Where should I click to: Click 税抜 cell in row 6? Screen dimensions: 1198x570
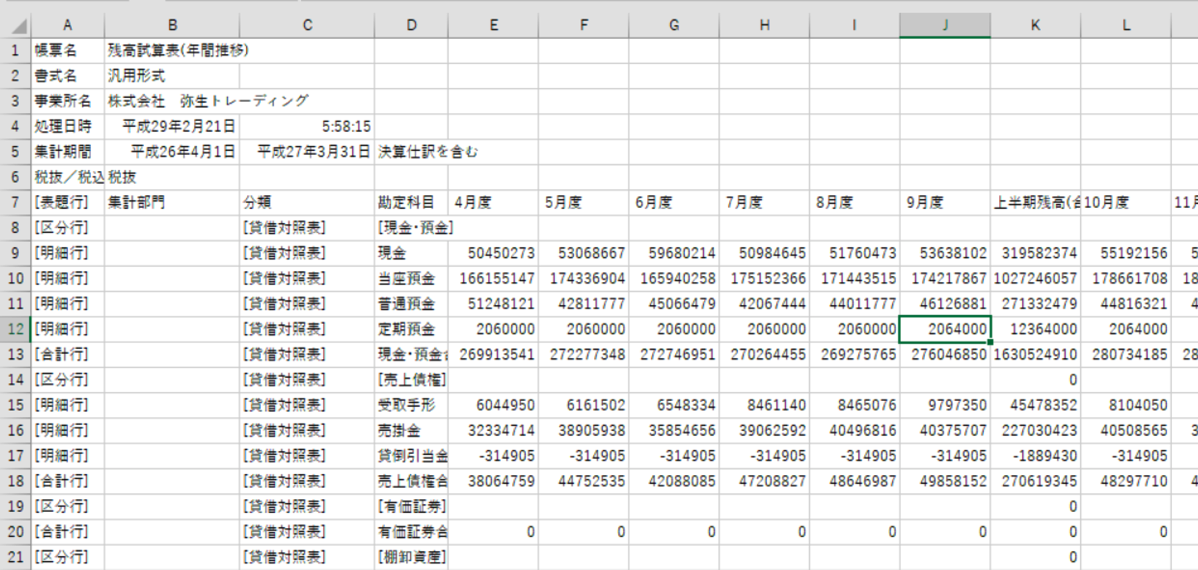tap(172, 177)
